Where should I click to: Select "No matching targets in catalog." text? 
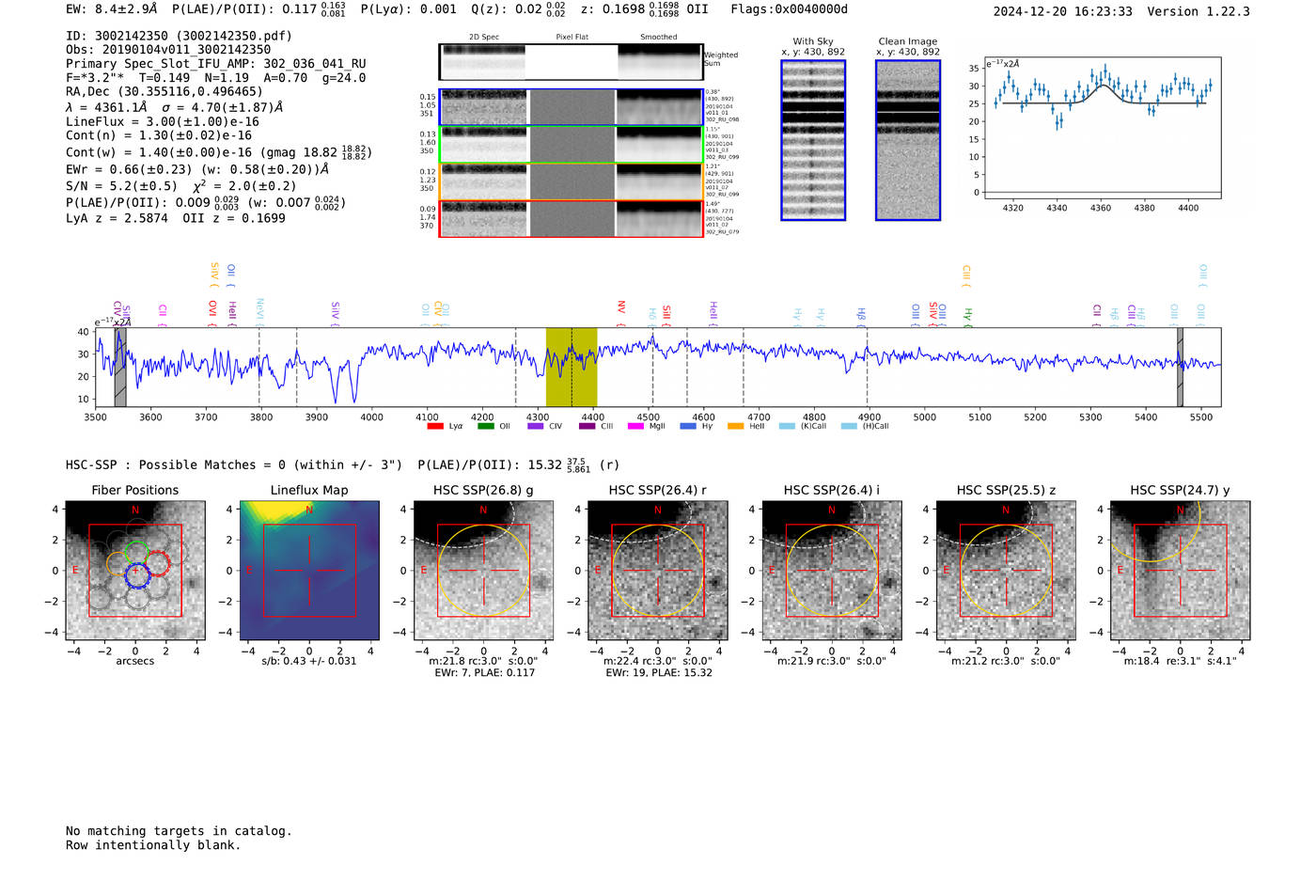tap(179, 831)
